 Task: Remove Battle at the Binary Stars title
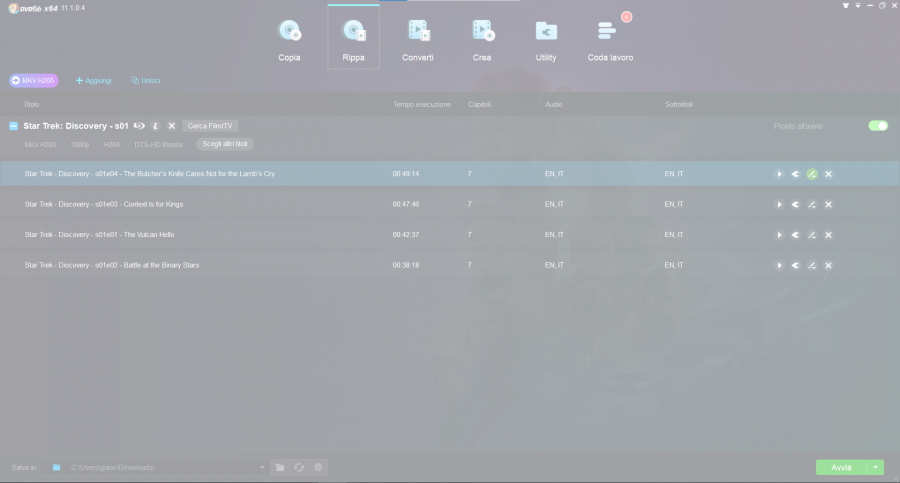point(828,265)
